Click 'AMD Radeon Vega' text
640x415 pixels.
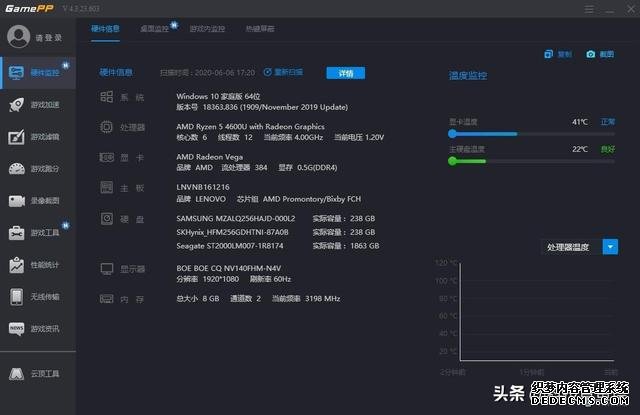[x=209, y=157]
